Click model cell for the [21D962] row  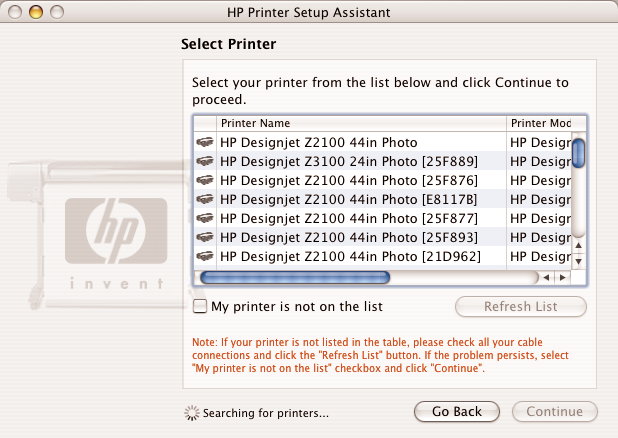539,256
